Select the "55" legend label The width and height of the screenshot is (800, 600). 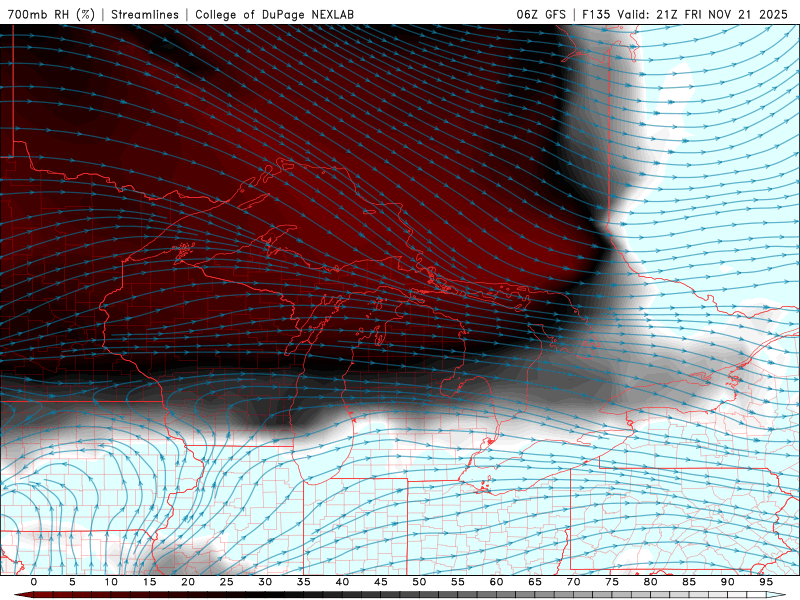[x=458, y=582]
